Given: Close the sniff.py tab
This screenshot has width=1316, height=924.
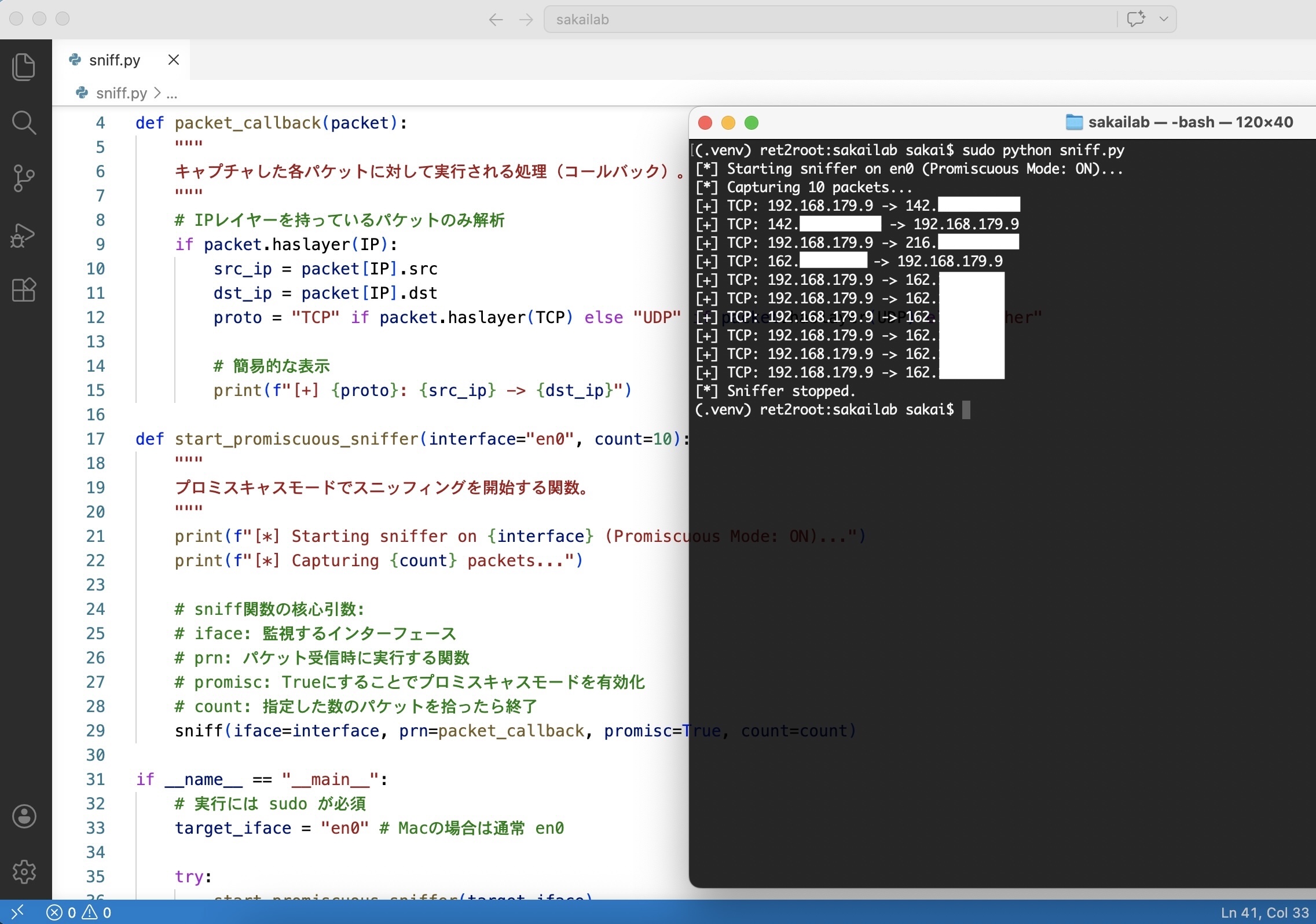Looking at the screenshot, I should coord(174,60).
